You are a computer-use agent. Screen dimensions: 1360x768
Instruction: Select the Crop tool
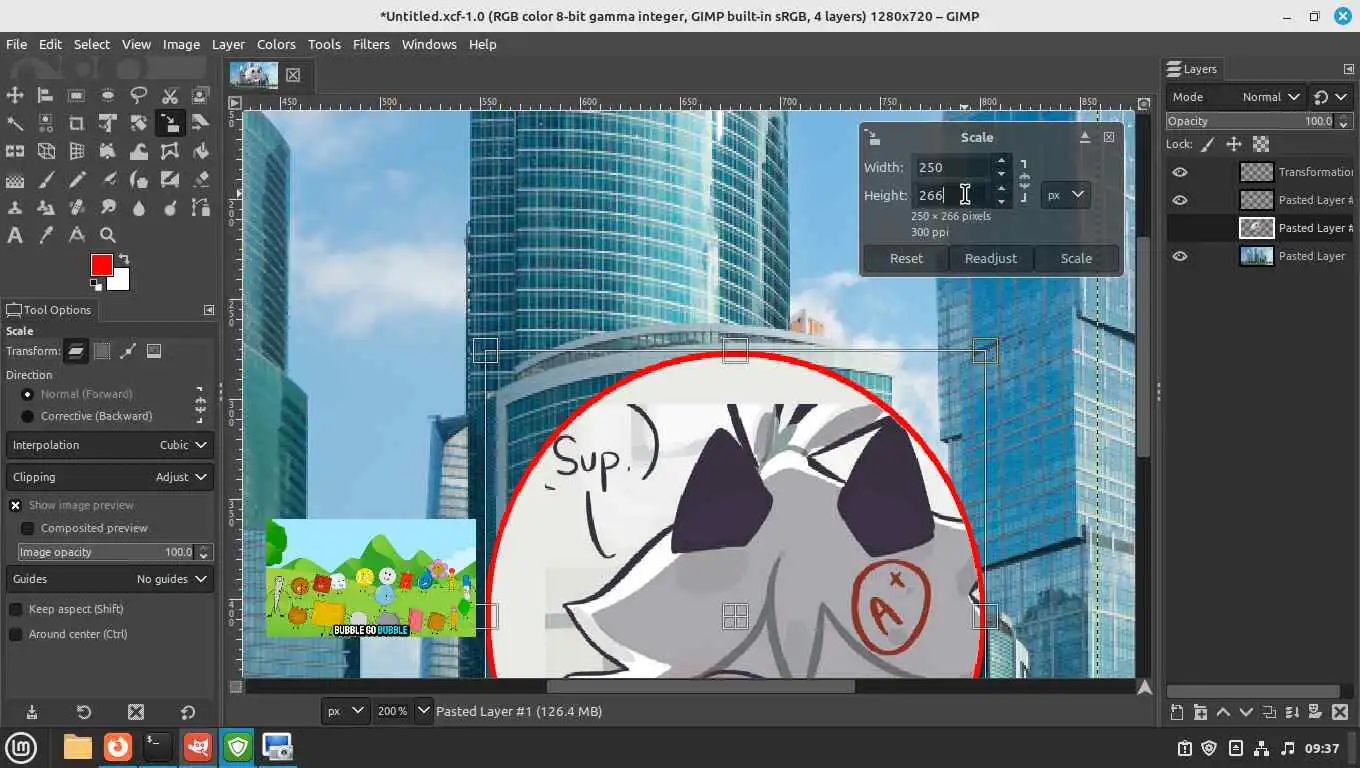pos(76,123)
